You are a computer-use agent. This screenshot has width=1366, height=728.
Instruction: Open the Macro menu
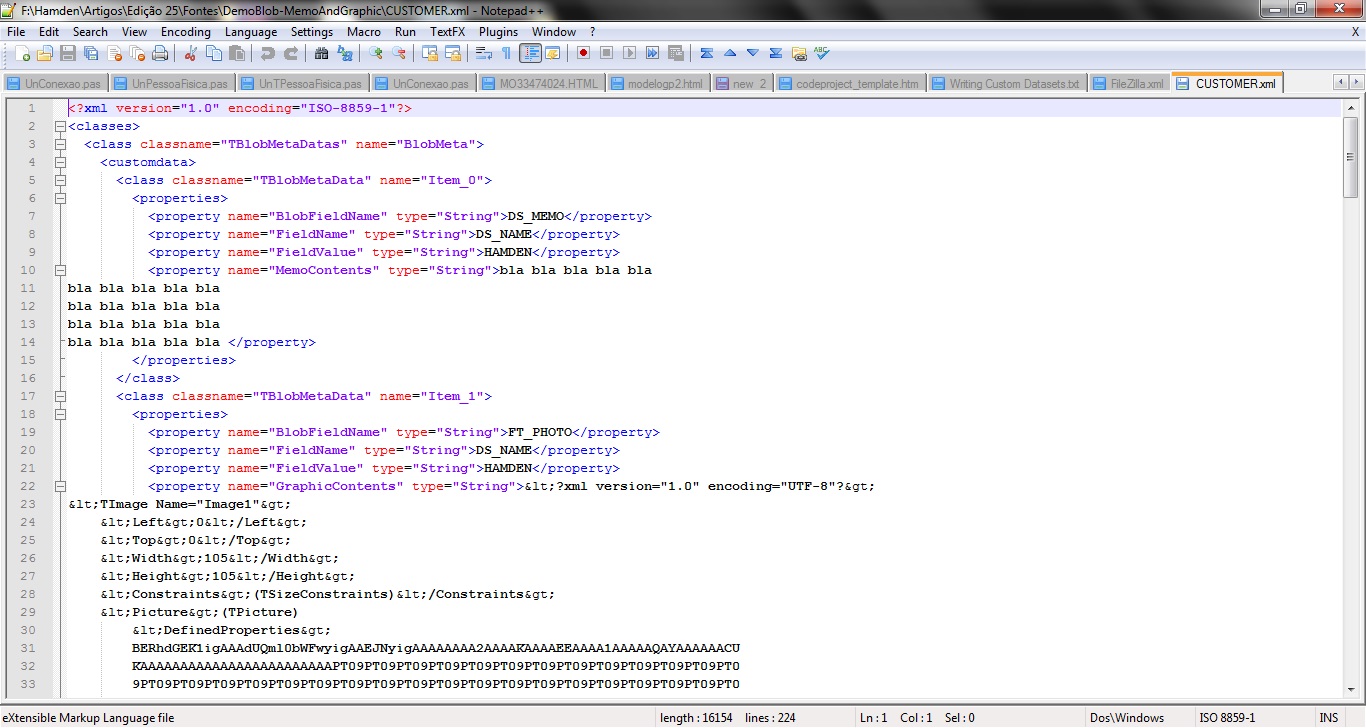[364, 31]
